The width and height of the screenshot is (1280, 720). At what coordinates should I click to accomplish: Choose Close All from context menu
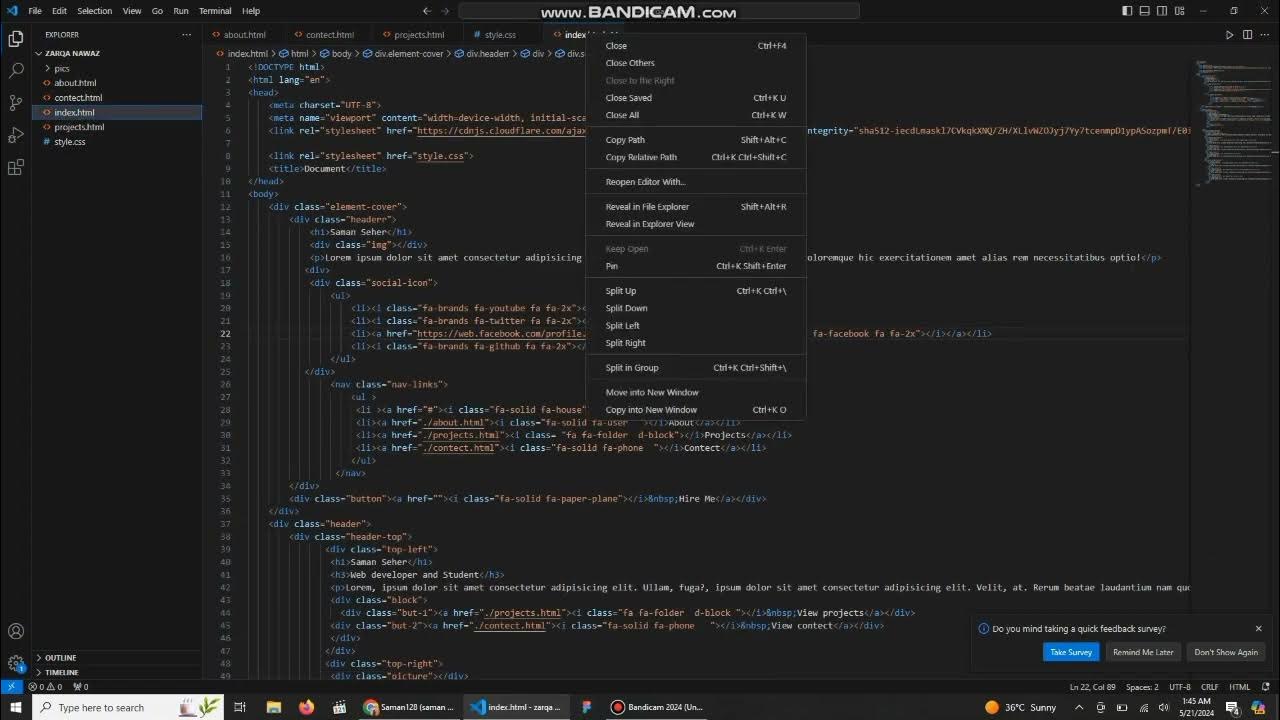pyautogui.click(x=695, y=115)
